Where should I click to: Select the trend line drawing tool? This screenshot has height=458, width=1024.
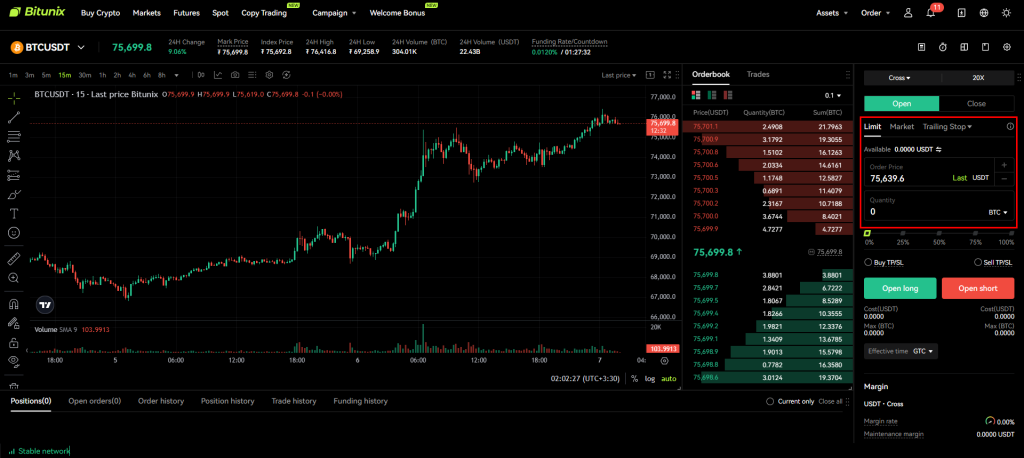[14, 117]
